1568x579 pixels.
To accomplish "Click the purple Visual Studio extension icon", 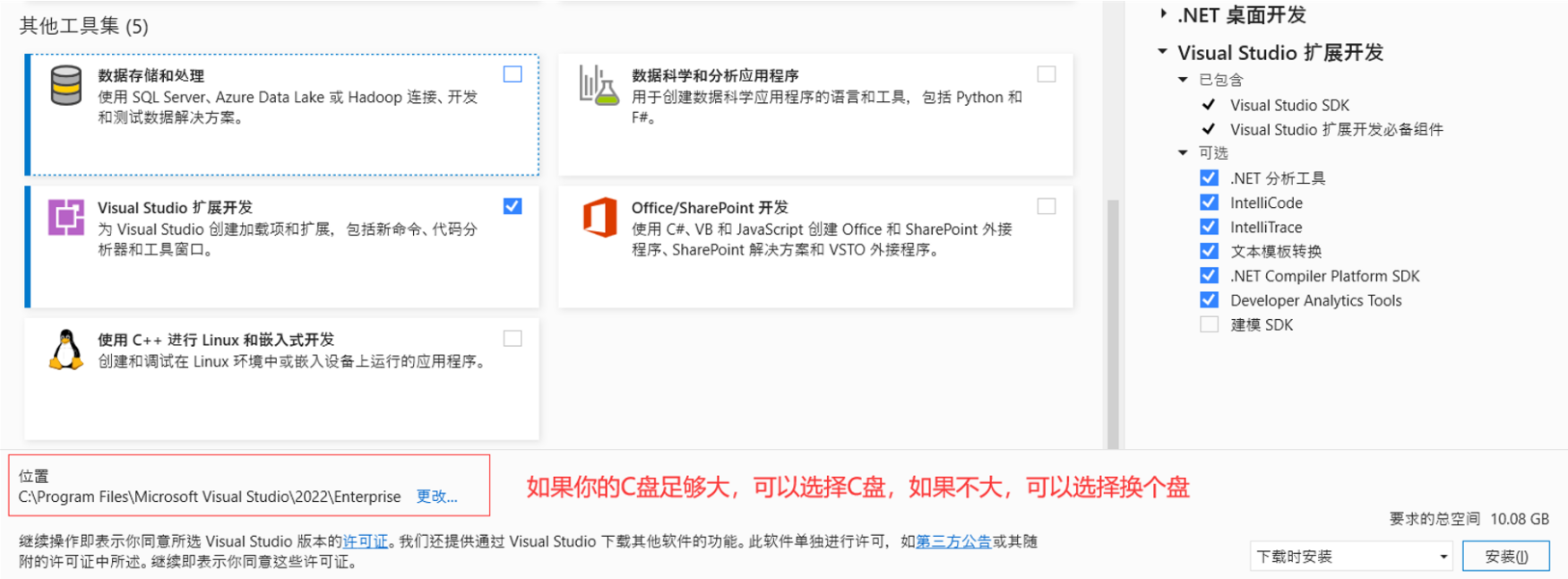I will coord(65,218).
